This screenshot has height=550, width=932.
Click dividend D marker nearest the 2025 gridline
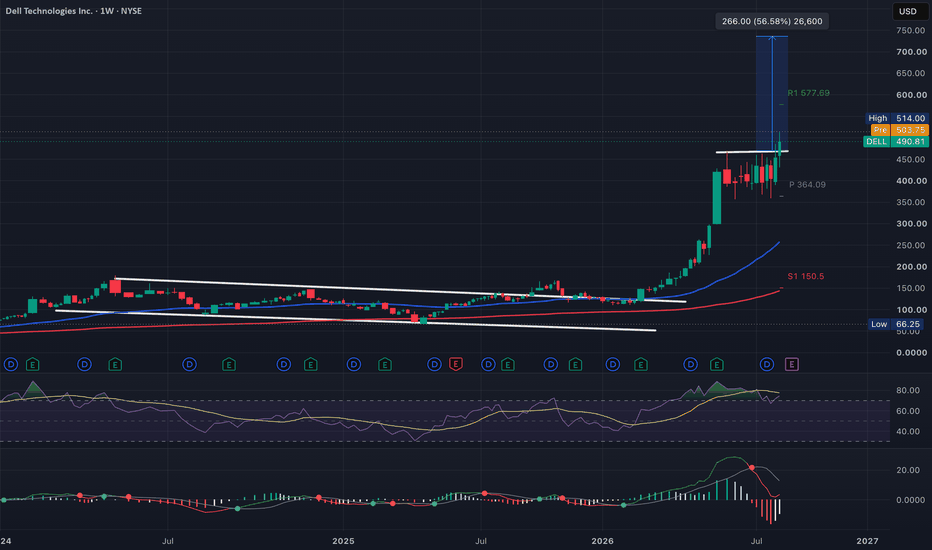tap(354, 364)
